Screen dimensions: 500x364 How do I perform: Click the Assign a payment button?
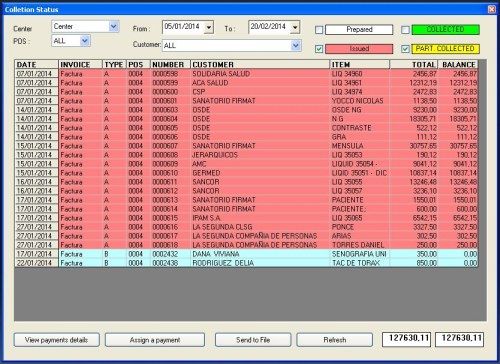(x=155, y=340)
